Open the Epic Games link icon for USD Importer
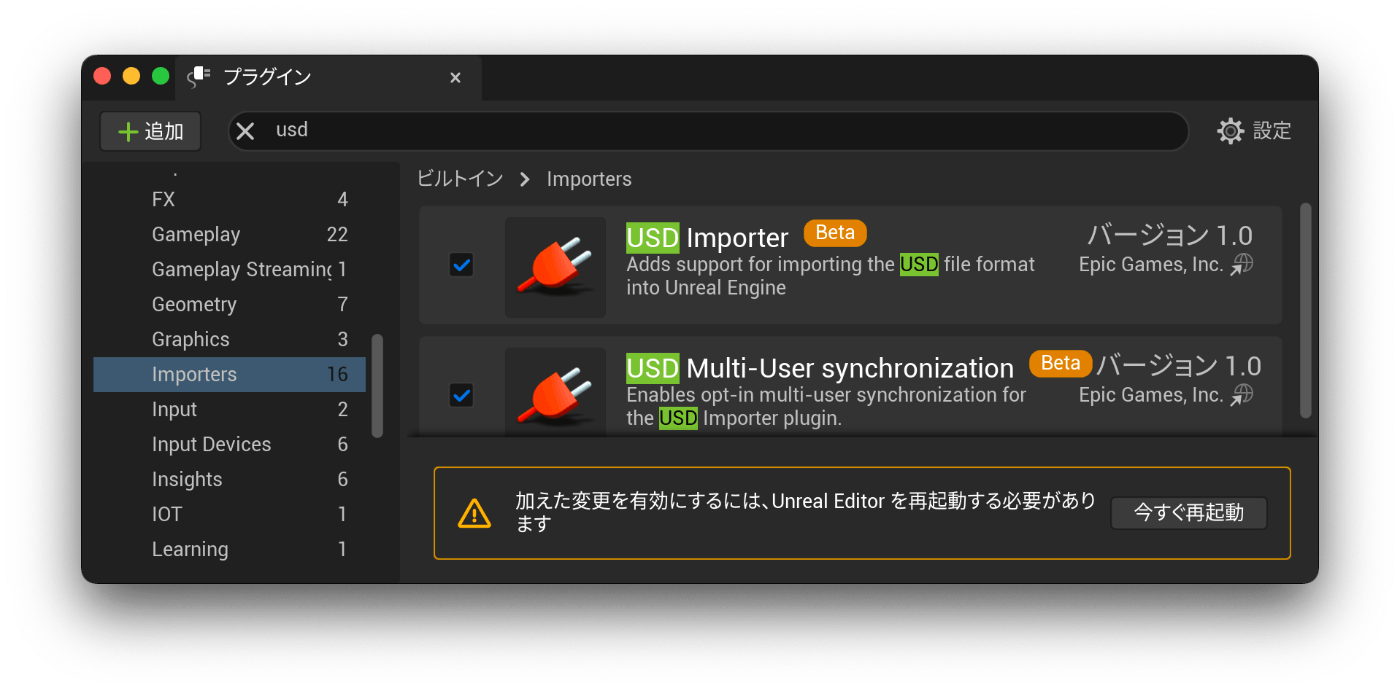 (1242, 265)
